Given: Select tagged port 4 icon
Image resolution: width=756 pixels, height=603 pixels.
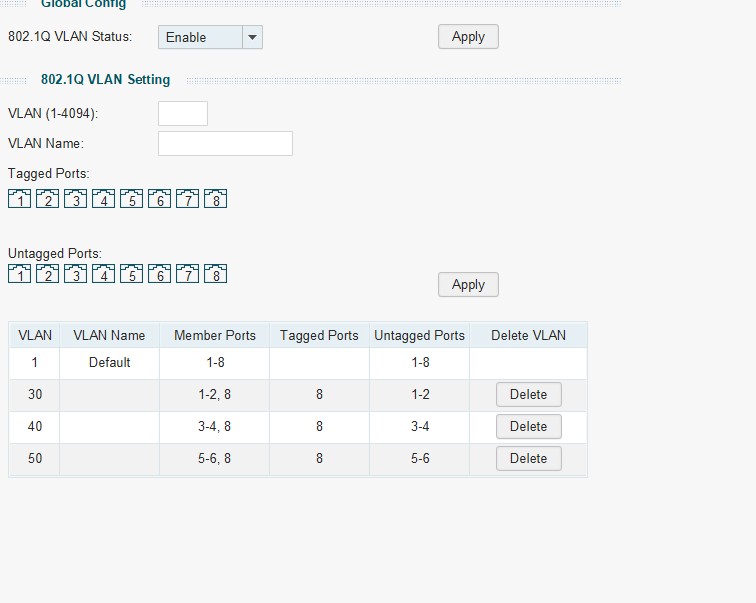Looking at the screenshot, I should click(x=103, y=199).
